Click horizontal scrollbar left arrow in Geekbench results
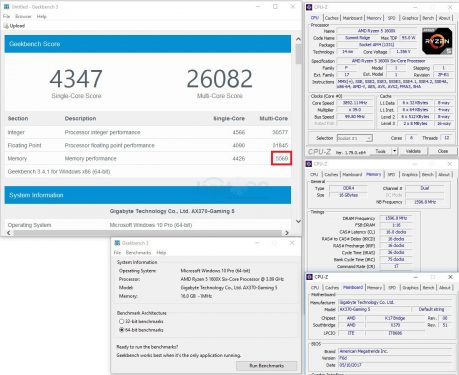This screenshot has width=459, height=375. tap(9, 233)
